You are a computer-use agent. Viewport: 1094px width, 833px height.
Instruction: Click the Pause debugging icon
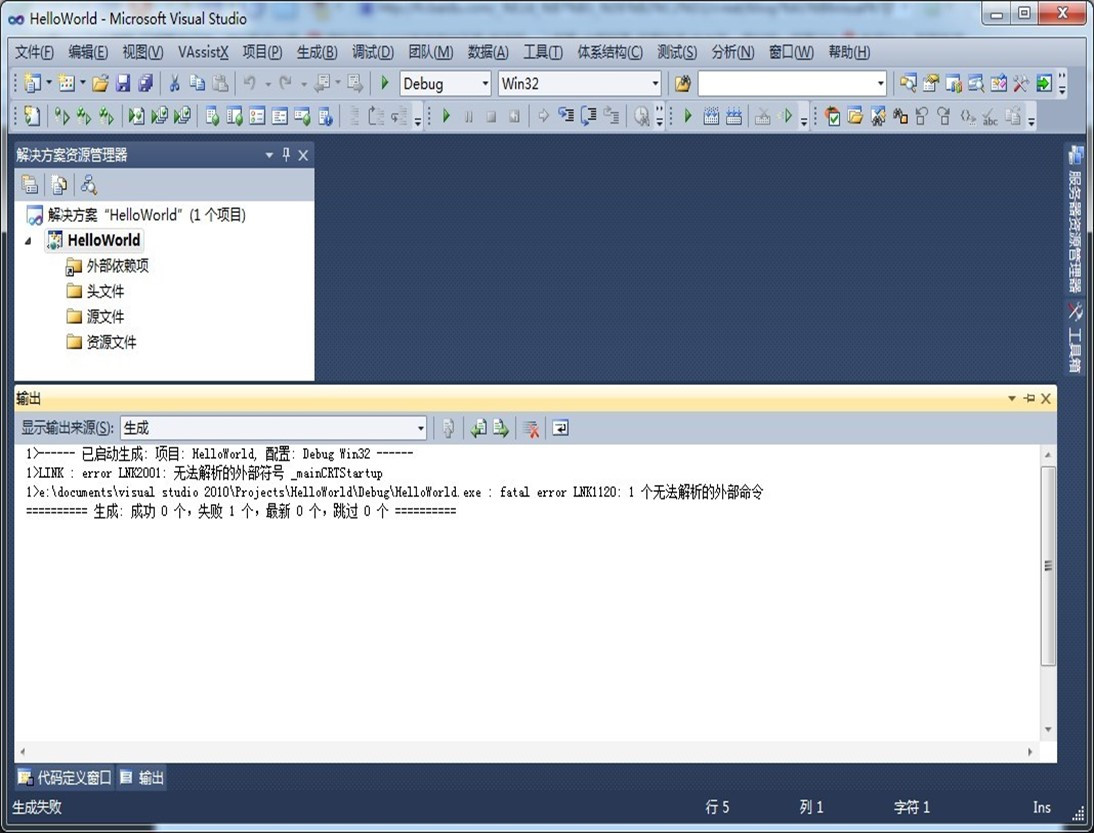point(469,117)
